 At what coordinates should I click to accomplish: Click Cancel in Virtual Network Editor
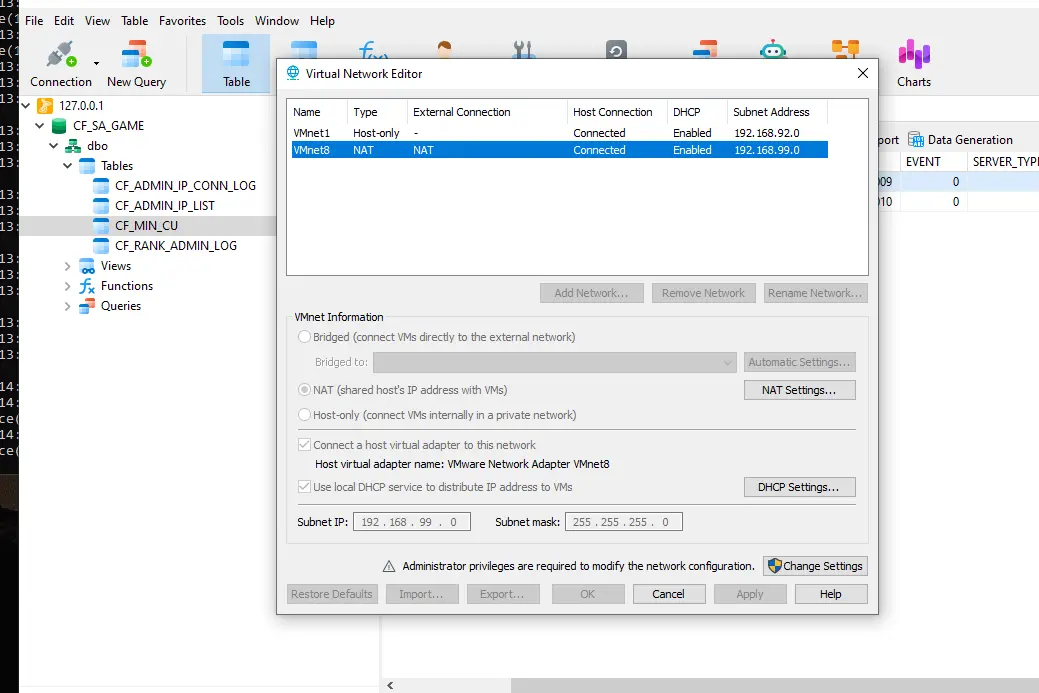(669, 594)
